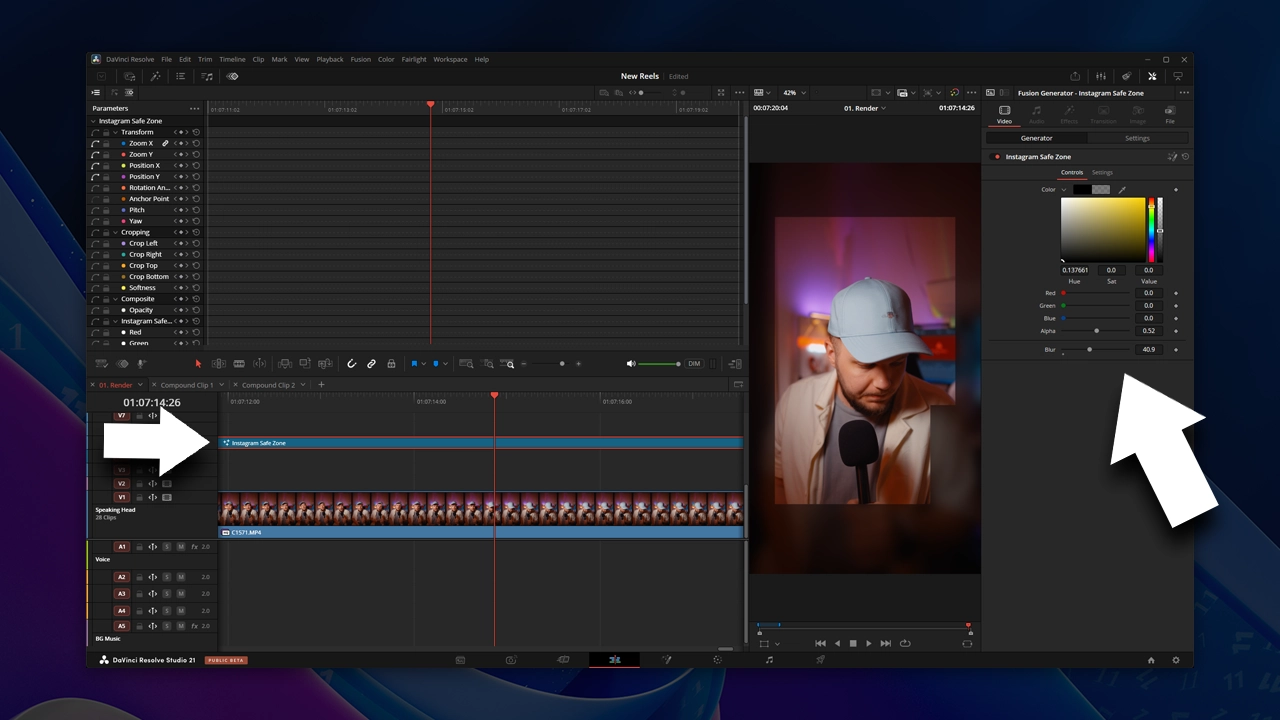Image resolution: width=1280 pixels, height=720 pixels.
Task: Select the Generator button in inspector
Action: coord(1036,138)
